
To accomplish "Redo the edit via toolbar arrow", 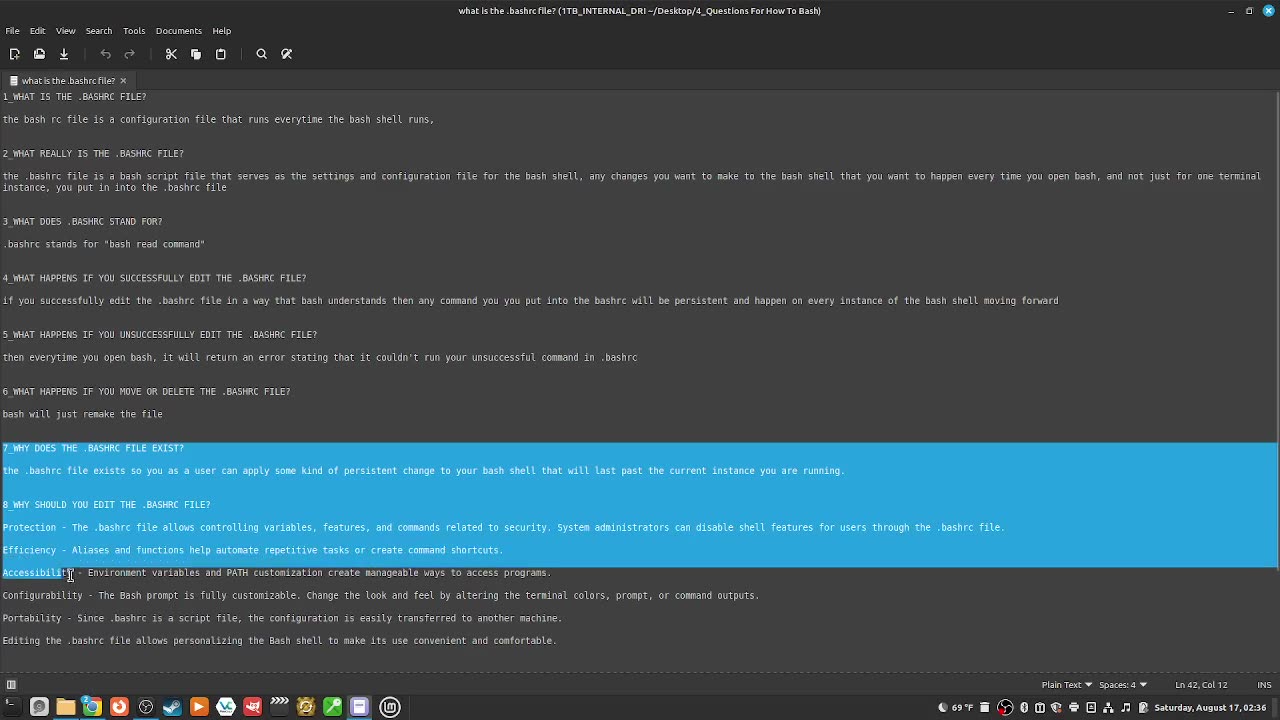I will coord(130,54).
